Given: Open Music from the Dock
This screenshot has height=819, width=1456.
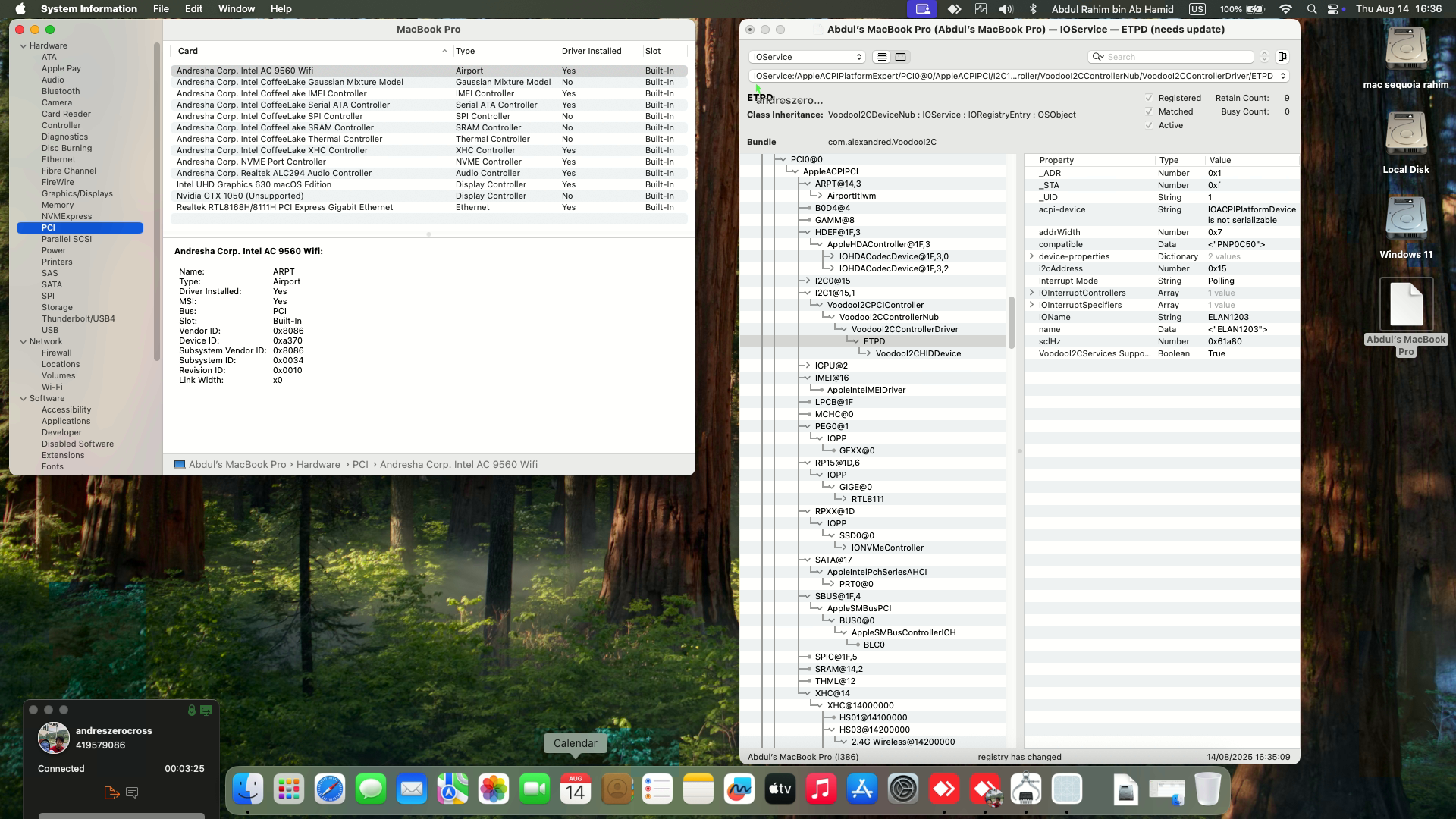Looking at the screenshot, I should coord(821,789).
